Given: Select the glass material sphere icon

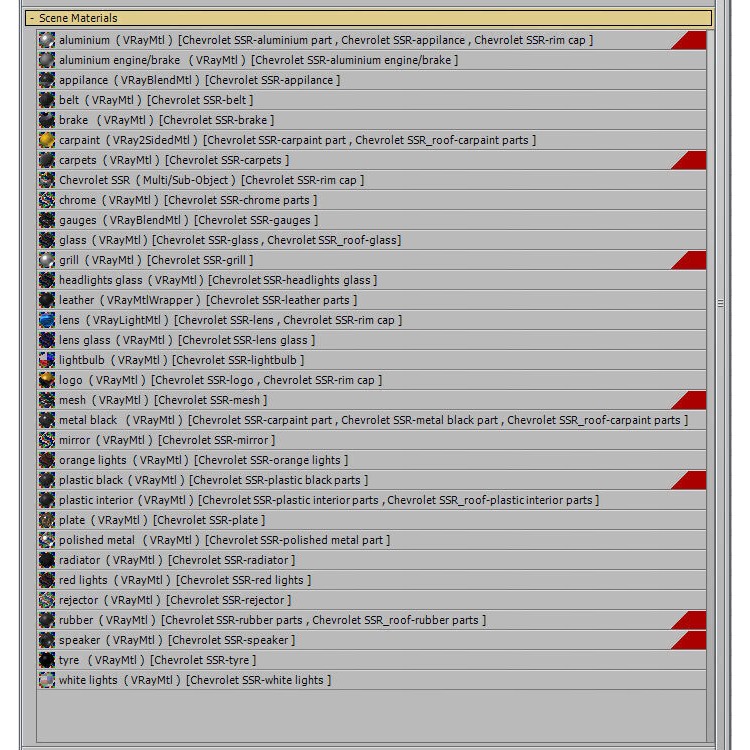Looking at the screenshot, I should tap(47, 240).
